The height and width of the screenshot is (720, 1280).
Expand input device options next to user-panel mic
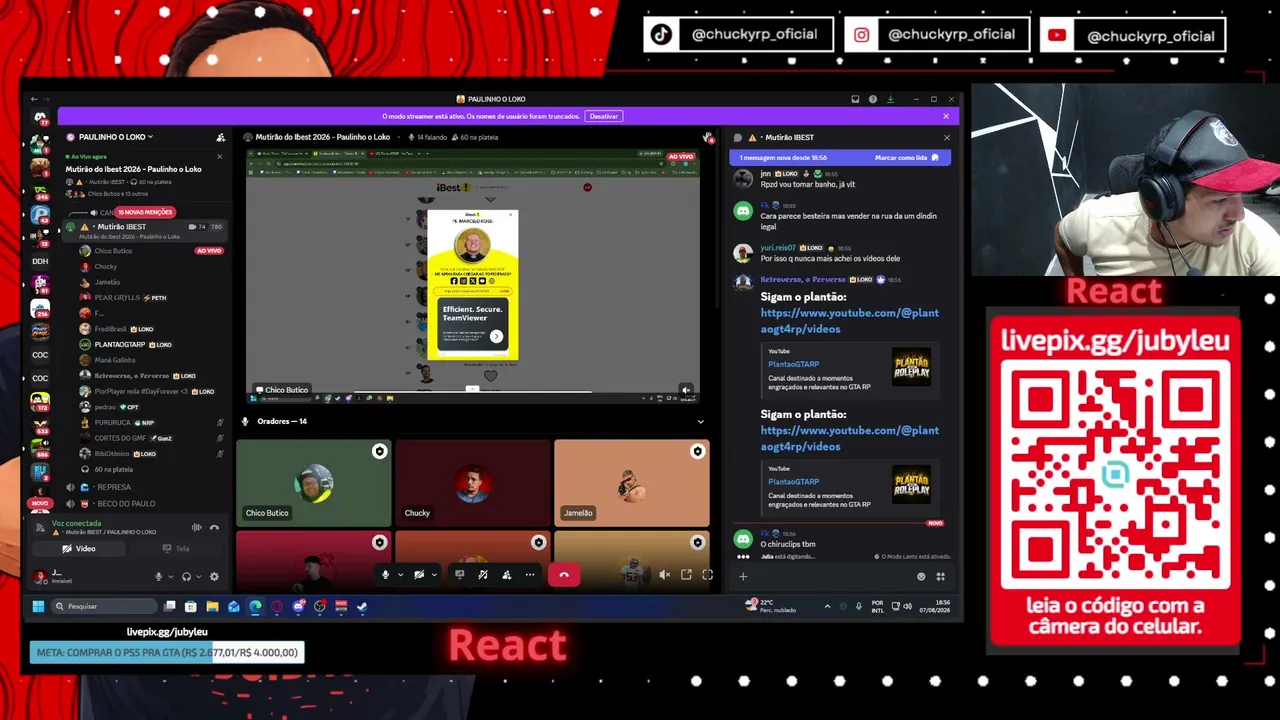170,577
